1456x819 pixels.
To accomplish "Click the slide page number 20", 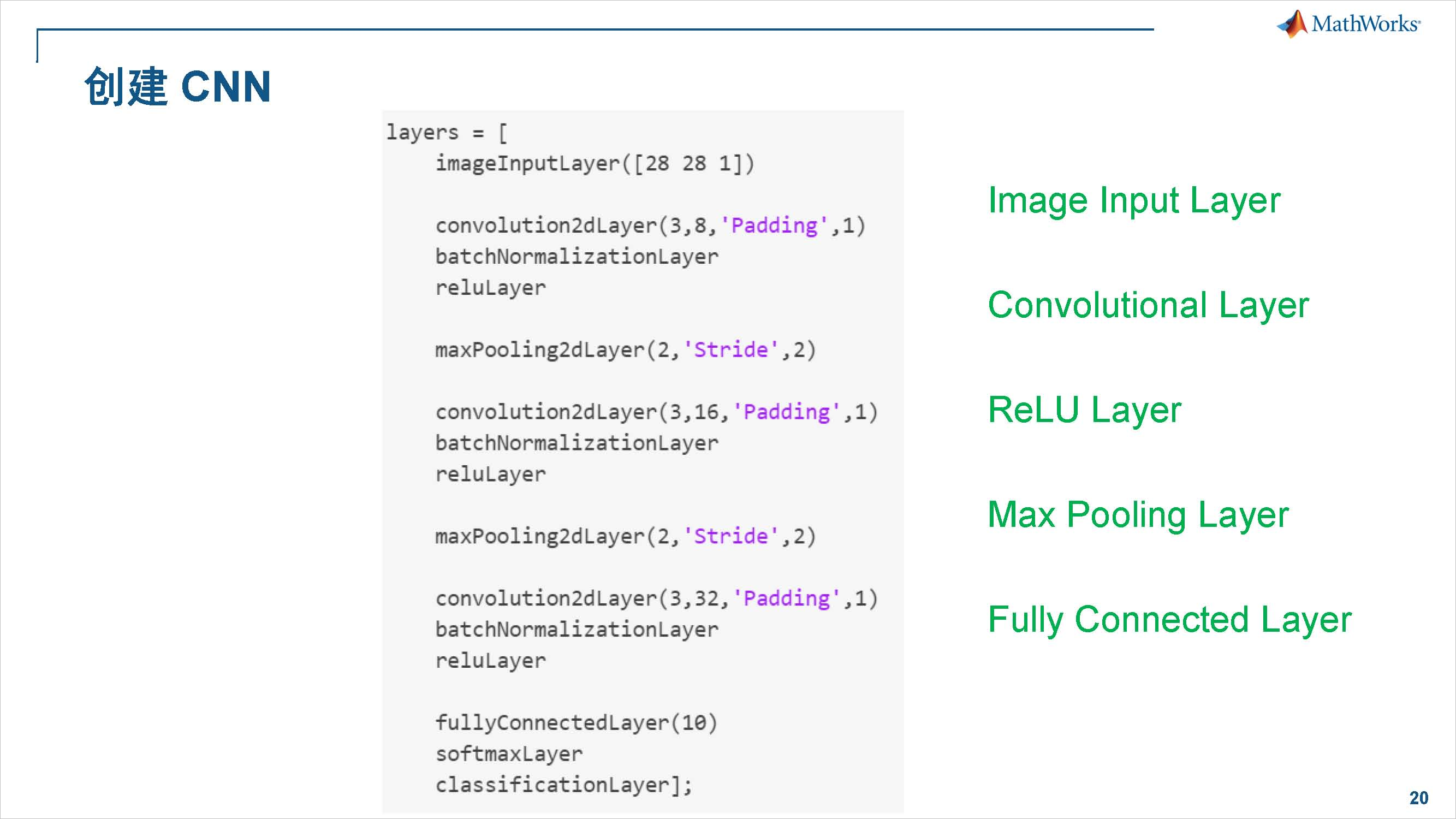I will click(1418, 798).
